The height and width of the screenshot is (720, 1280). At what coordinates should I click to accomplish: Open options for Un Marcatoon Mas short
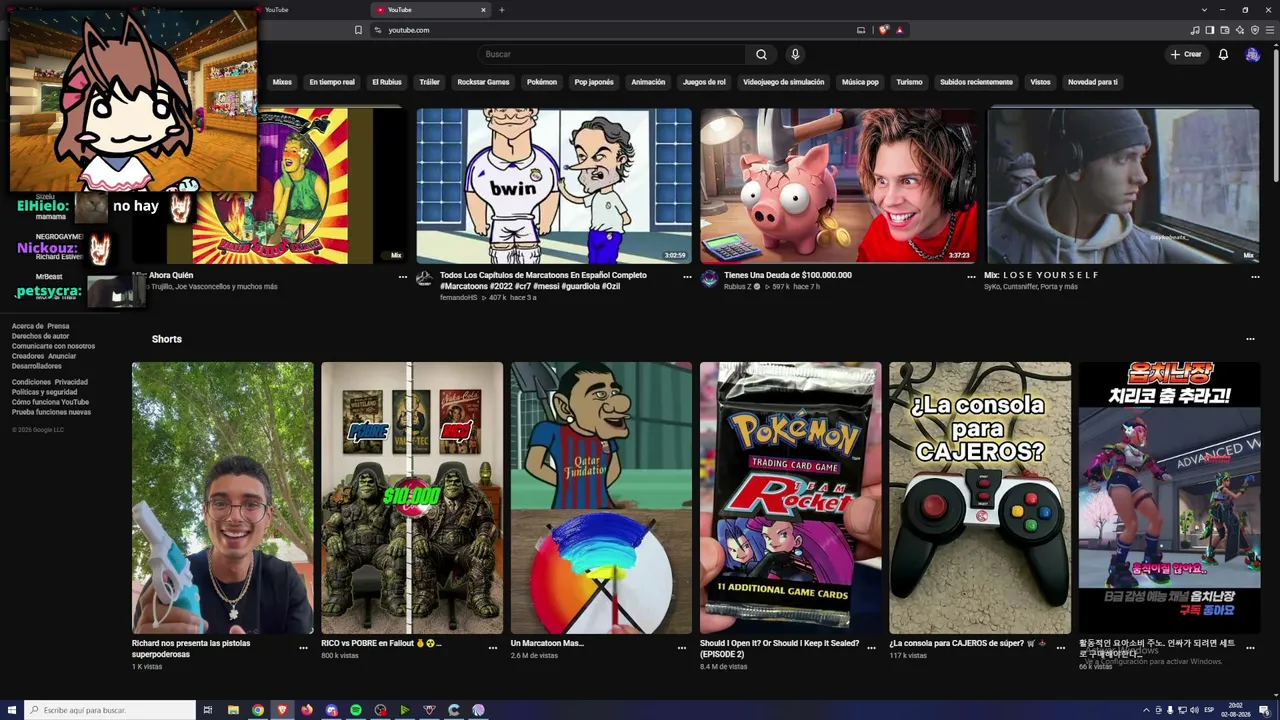coord(682,648)
